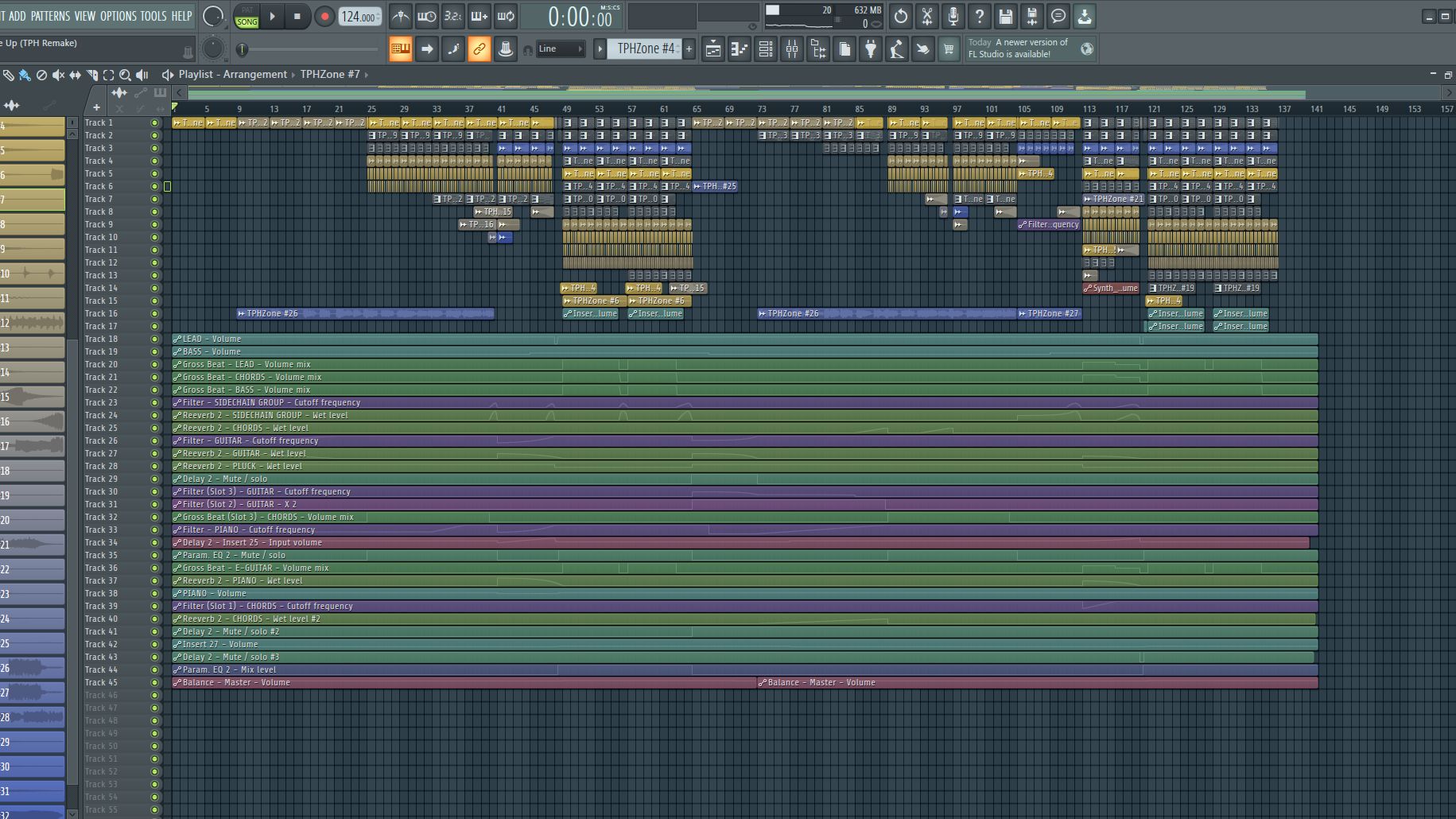Toggle blend recording overdub icon
The height and width of the screenshot is (819, 1456).
tap(479, 16)
